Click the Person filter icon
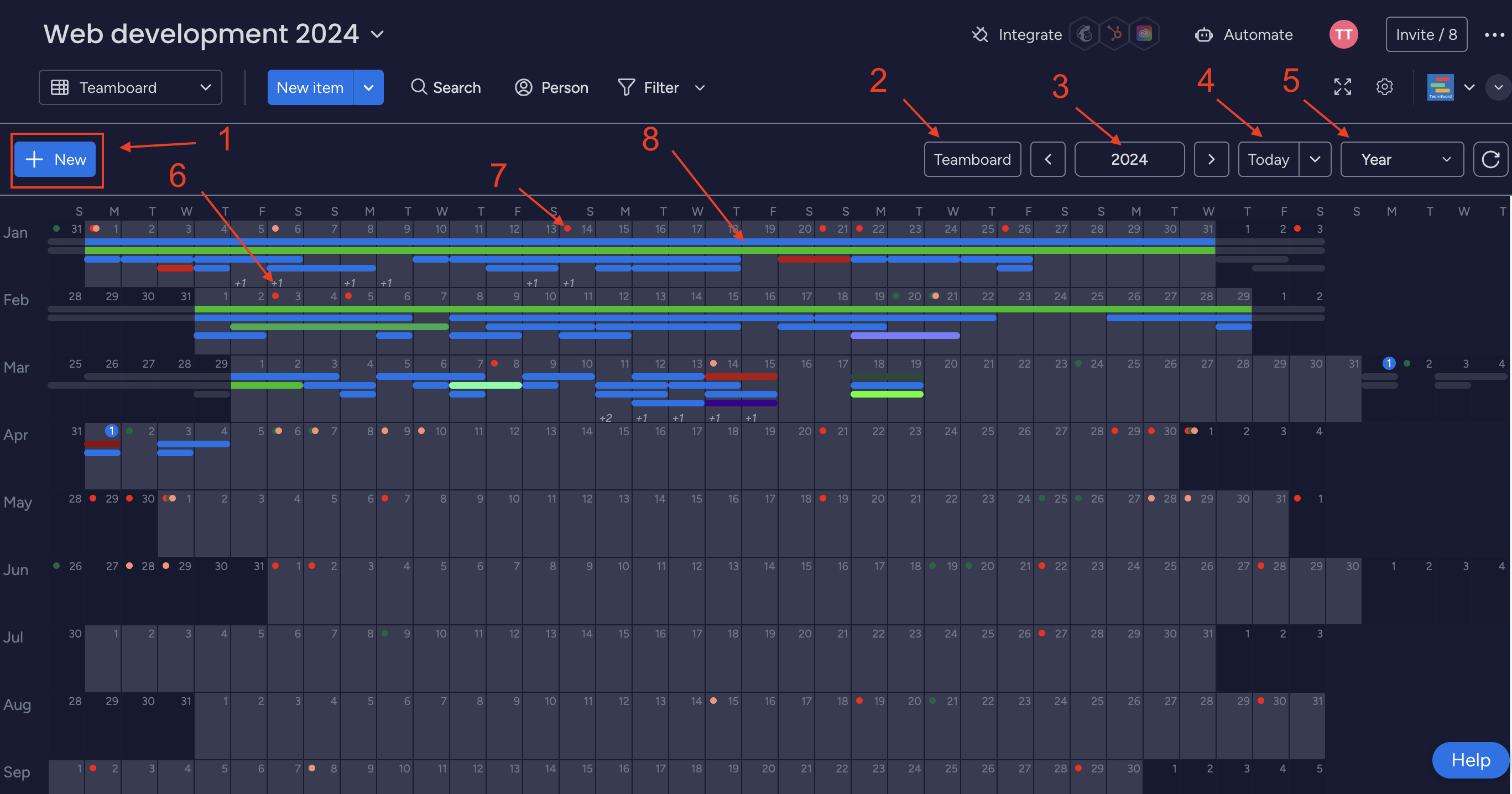1512x794 pixels. tap(524, 87)
